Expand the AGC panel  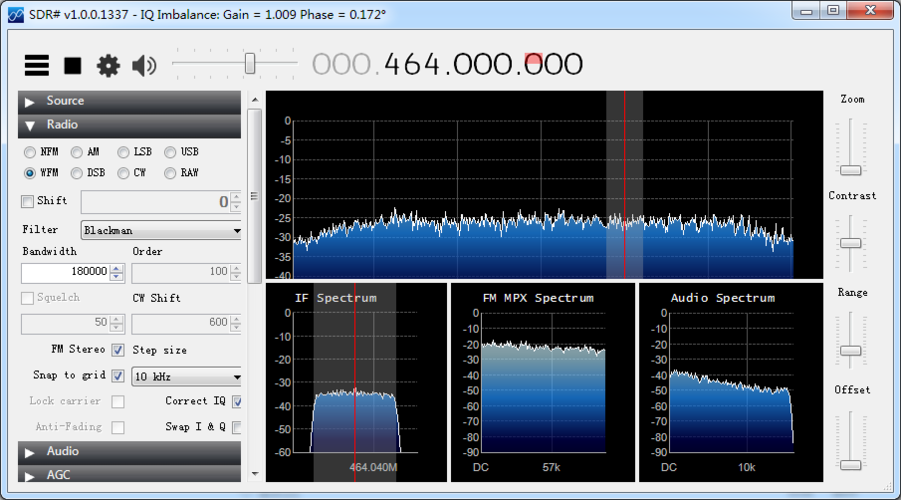click(129, 474)
